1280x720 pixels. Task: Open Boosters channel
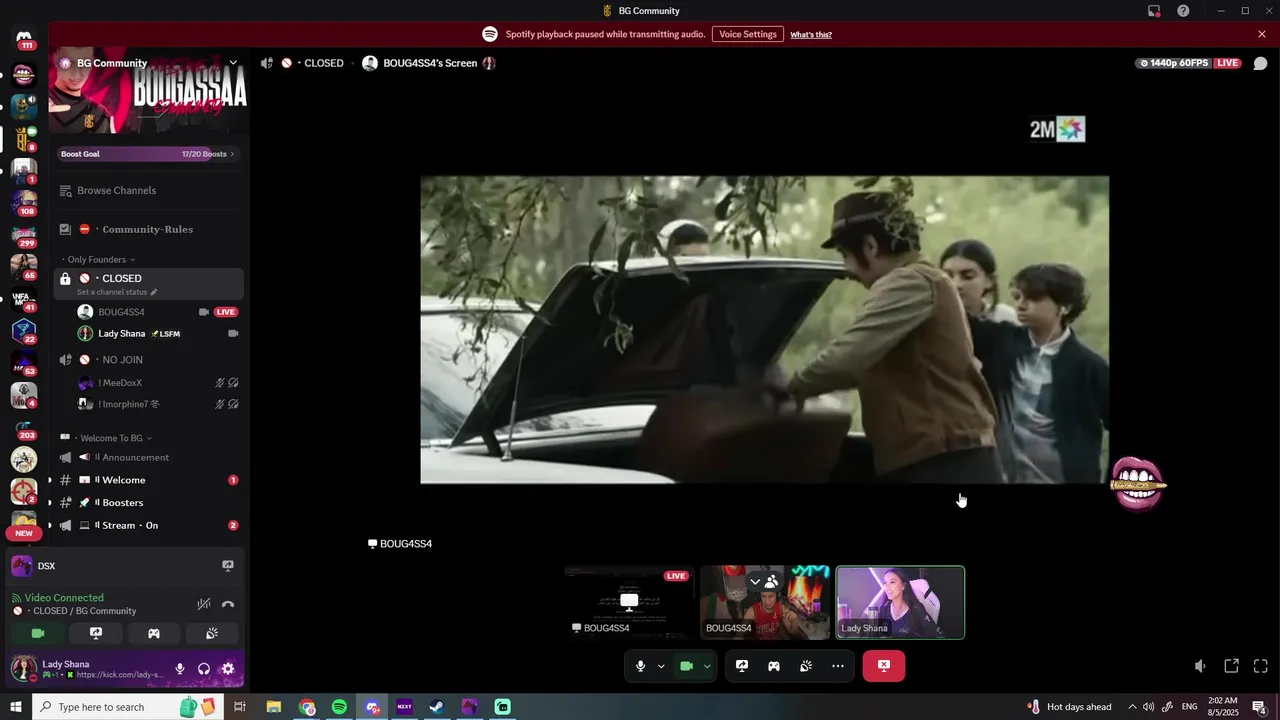147,502
